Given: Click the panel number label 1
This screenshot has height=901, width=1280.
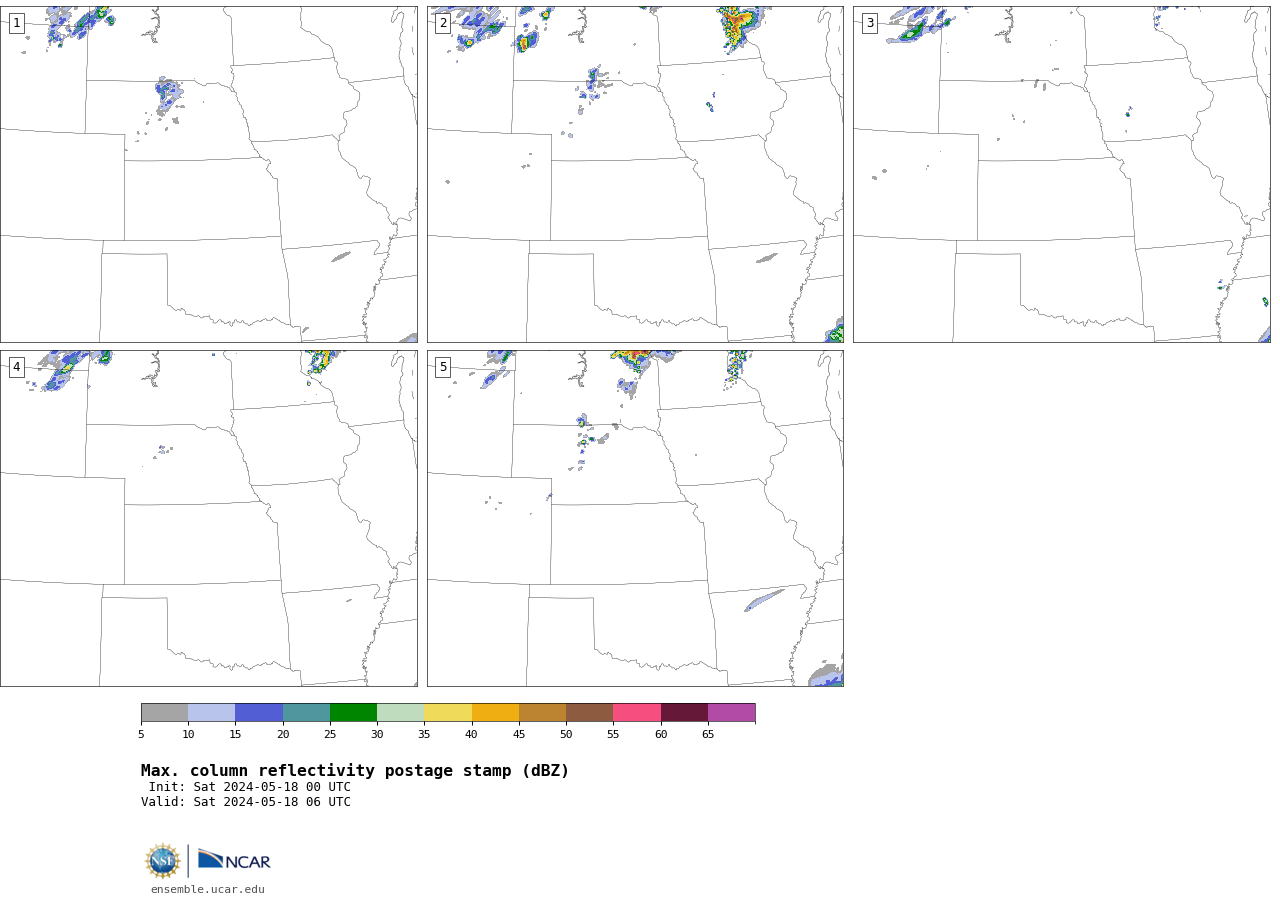Looking at the screenshot, I should (16, 23).
